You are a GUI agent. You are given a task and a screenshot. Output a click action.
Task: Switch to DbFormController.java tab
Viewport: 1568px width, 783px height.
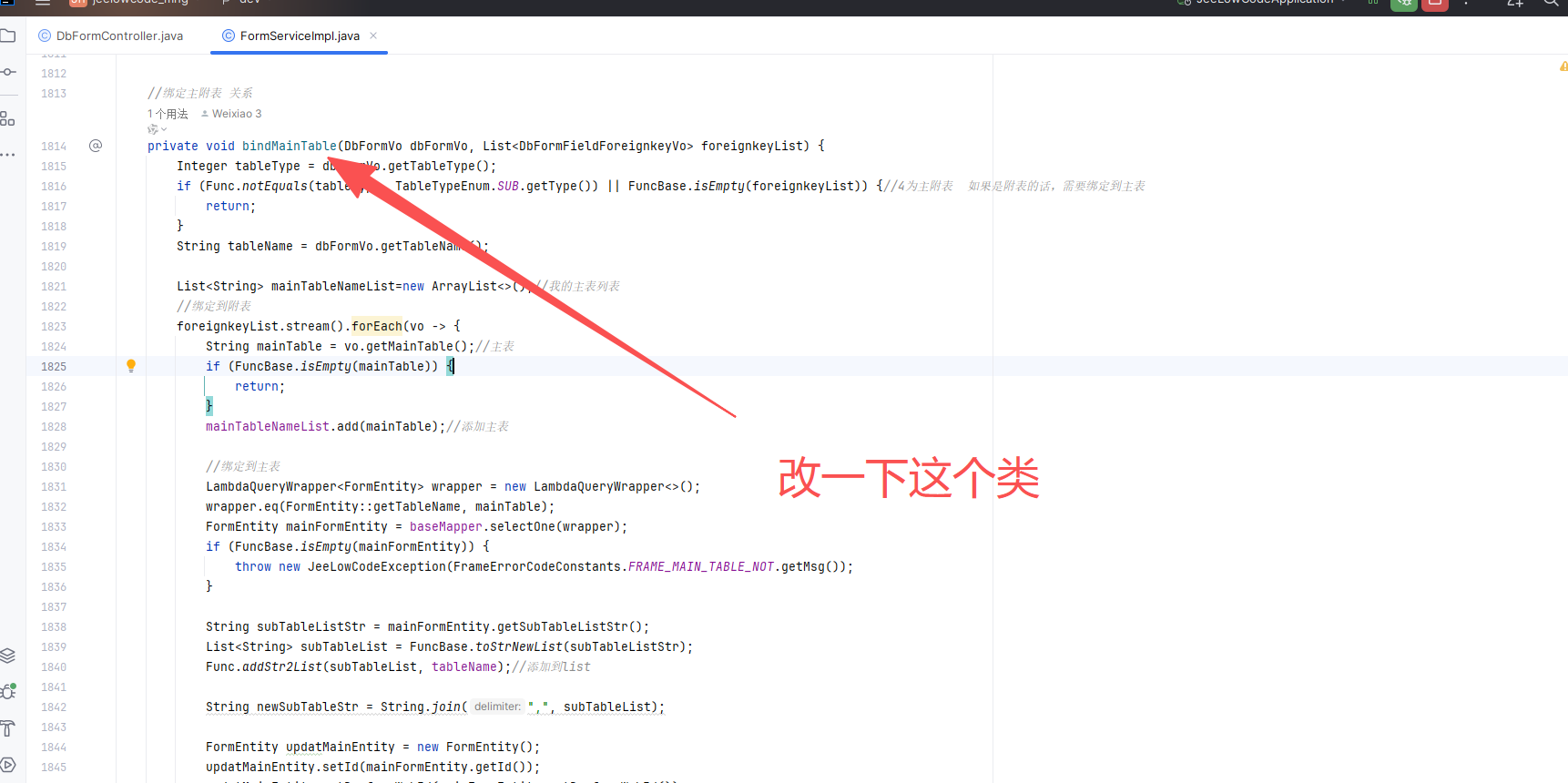coord(119,36)
